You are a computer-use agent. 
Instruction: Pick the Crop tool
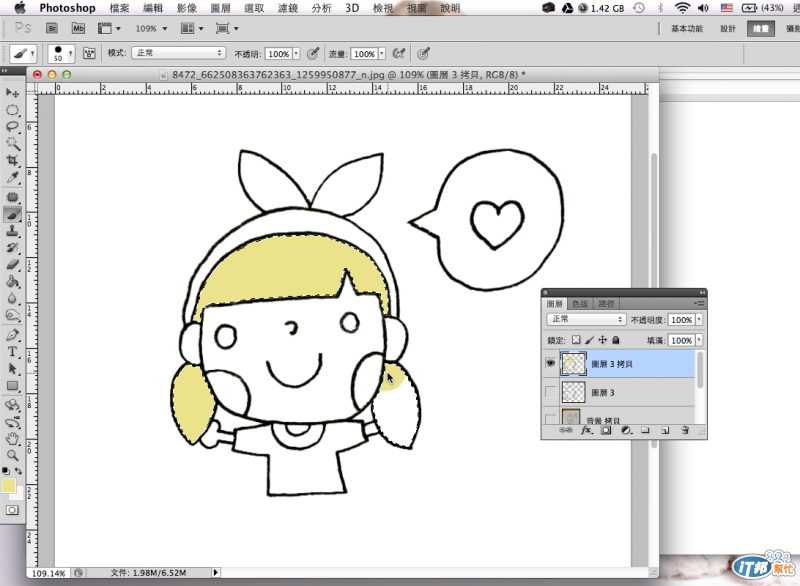coord(13,161)
